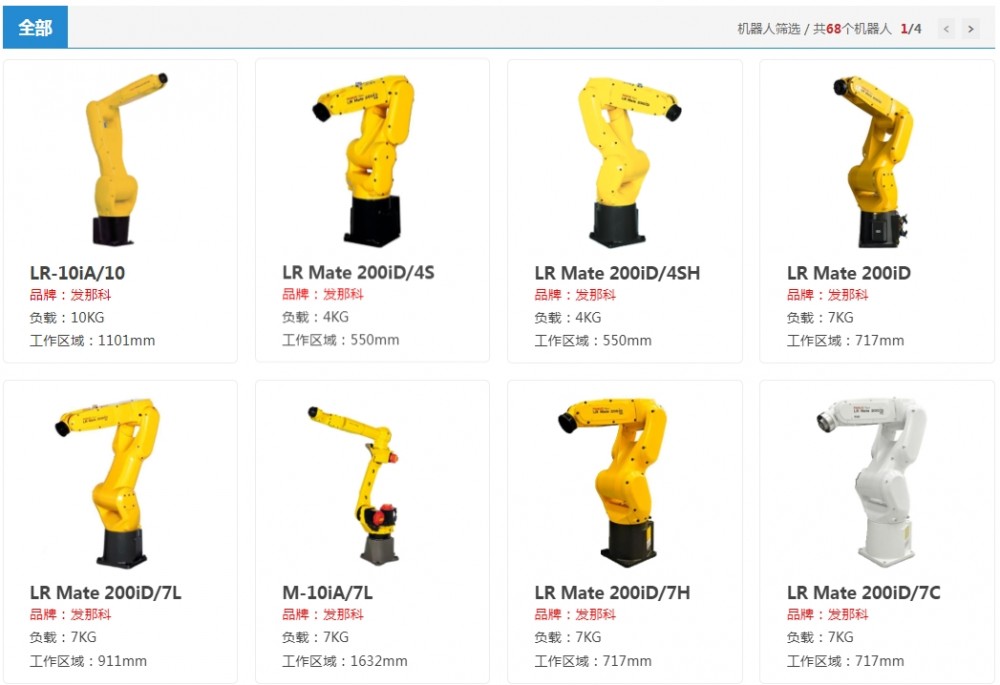This screenshot has width=1000, height=685.
Task: Click the LR-10iA/10 title link
Action: pos(77,273)
